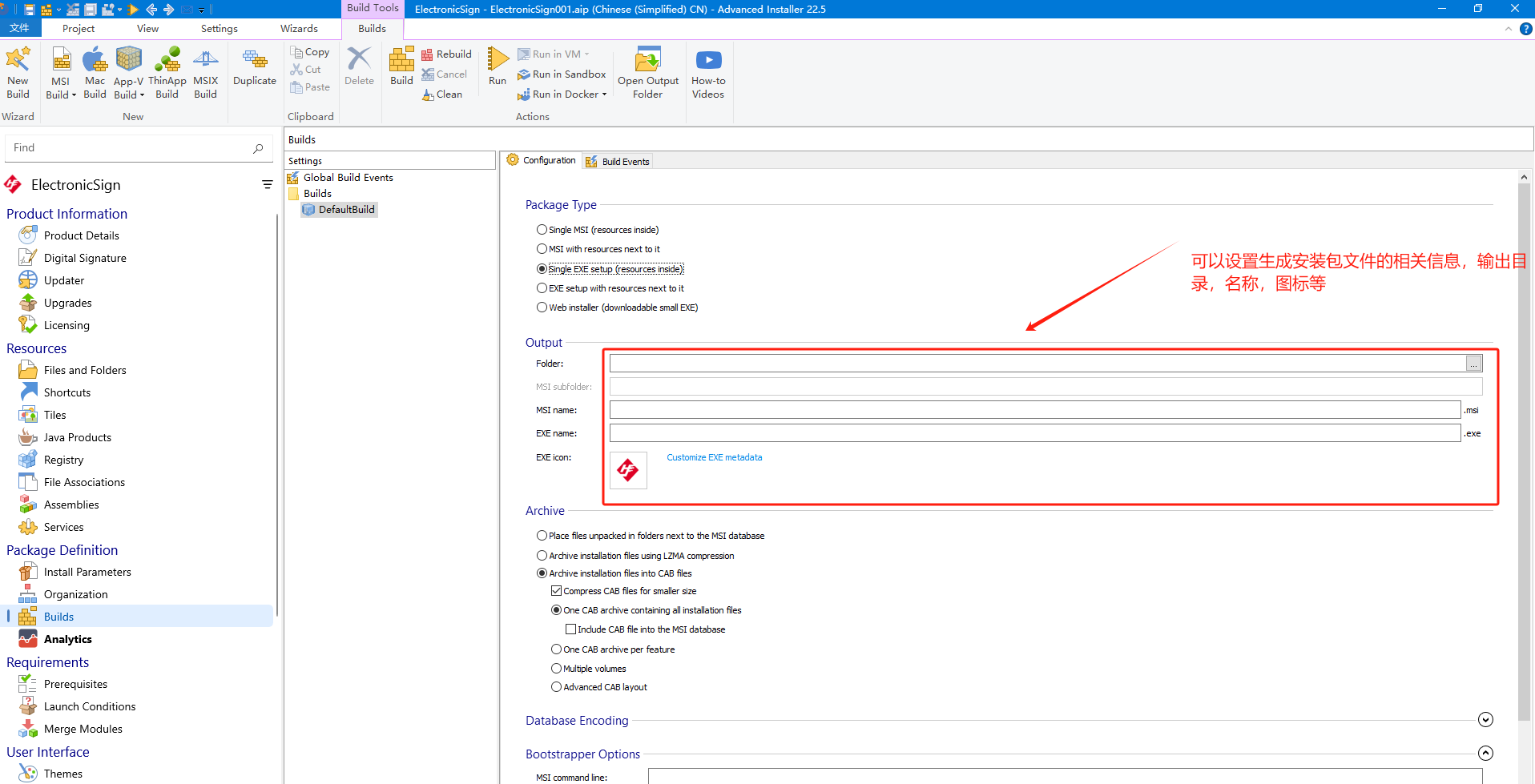Click the EXE name input field
This screenshot has width=1535, height=784.
pos(1035,433)
